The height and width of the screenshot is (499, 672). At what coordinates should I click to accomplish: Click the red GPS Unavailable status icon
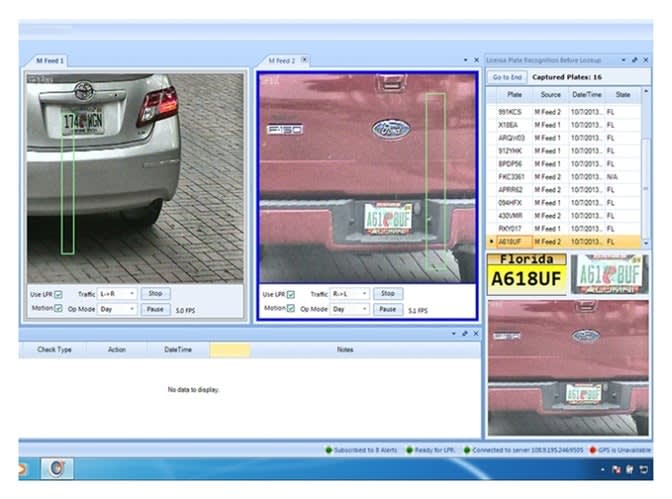[x=593, y=450]
